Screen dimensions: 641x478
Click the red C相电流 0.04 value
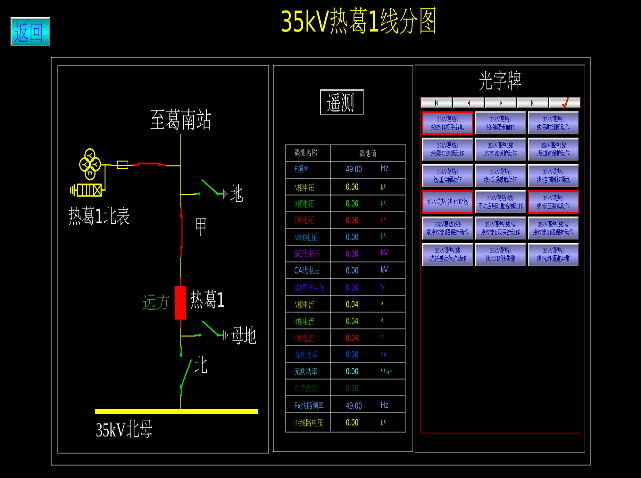[x=352, y=338]
